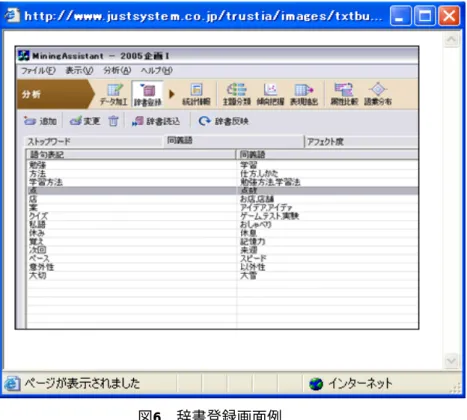Open the 分析(A) menu
This screenshot has width=467, height=420.
117,71
